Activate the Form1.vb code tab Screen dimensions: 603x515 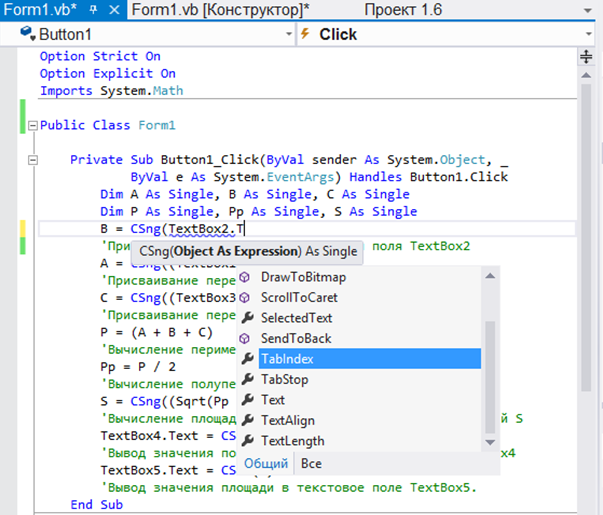pyautogui.click(x=40, y=10)
